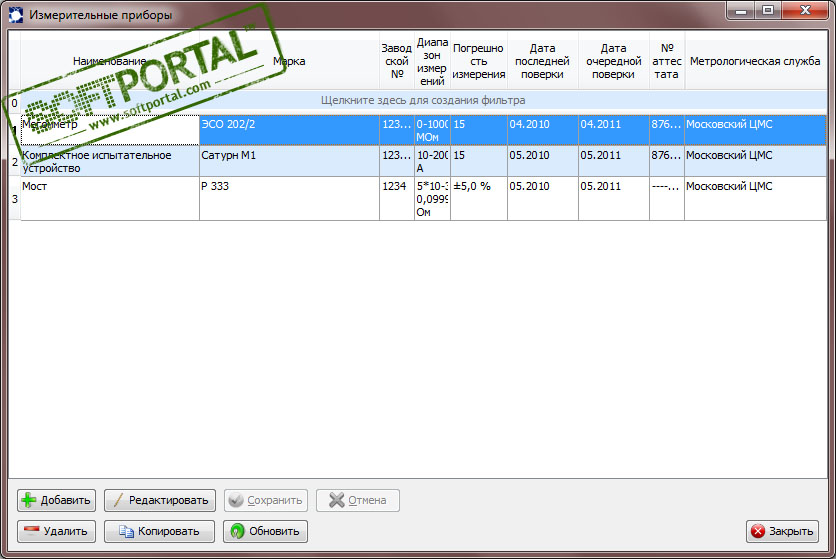This screenshot has width=836, height=559.
Task: Maximize the Измерительные приборы window
Action: (768, 10)
